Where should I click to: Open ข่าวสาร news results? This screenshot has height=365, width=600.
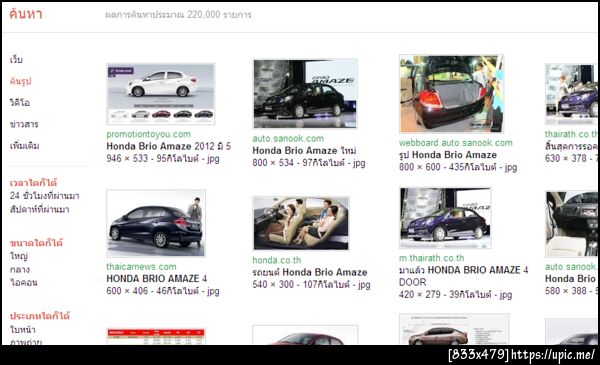coord(24,124)
